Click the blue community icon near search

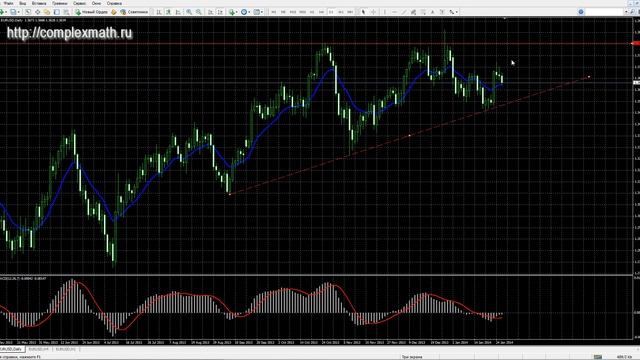581,12
